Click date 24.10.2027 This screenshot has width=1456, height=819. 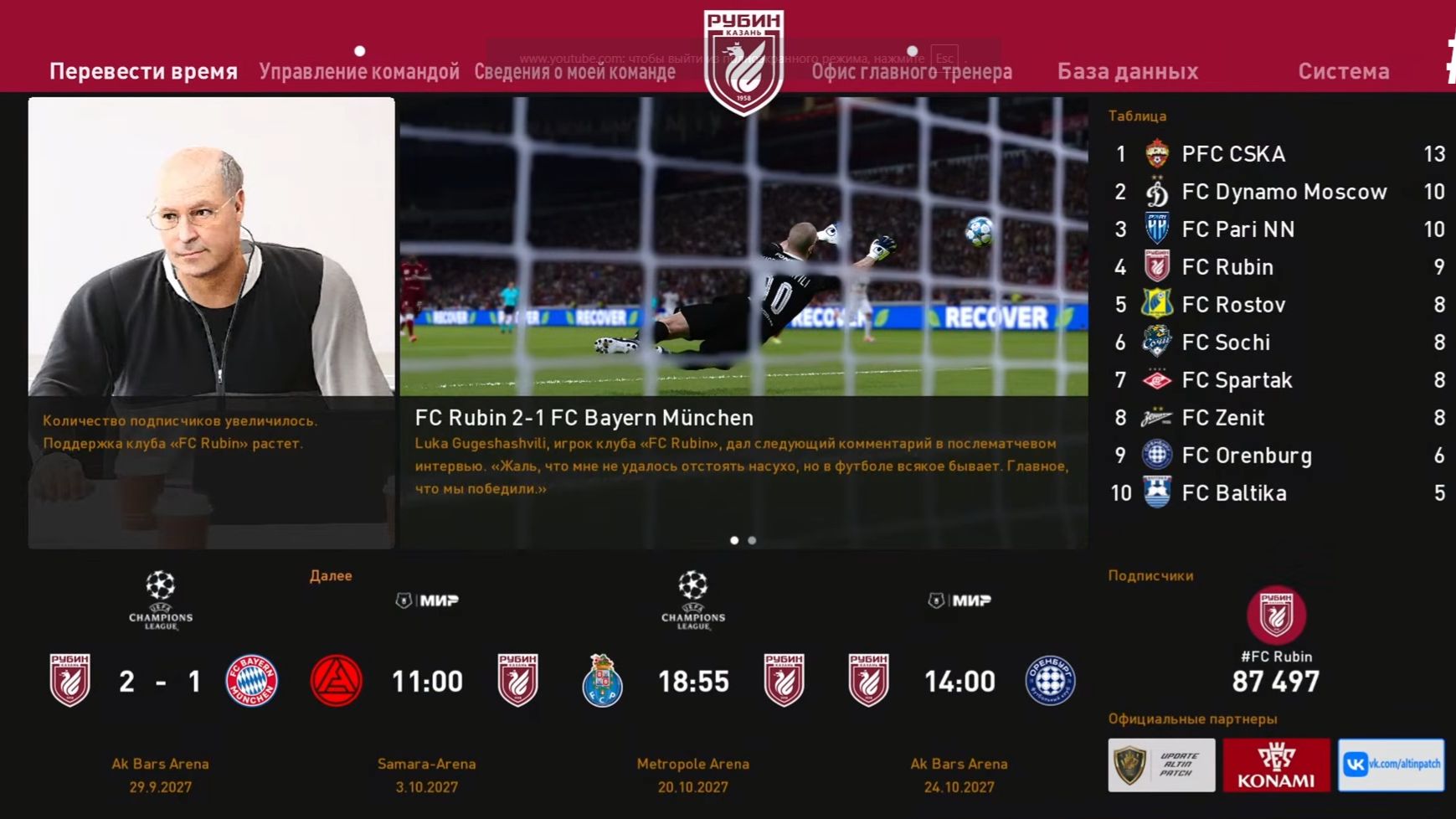pos(960,787)
